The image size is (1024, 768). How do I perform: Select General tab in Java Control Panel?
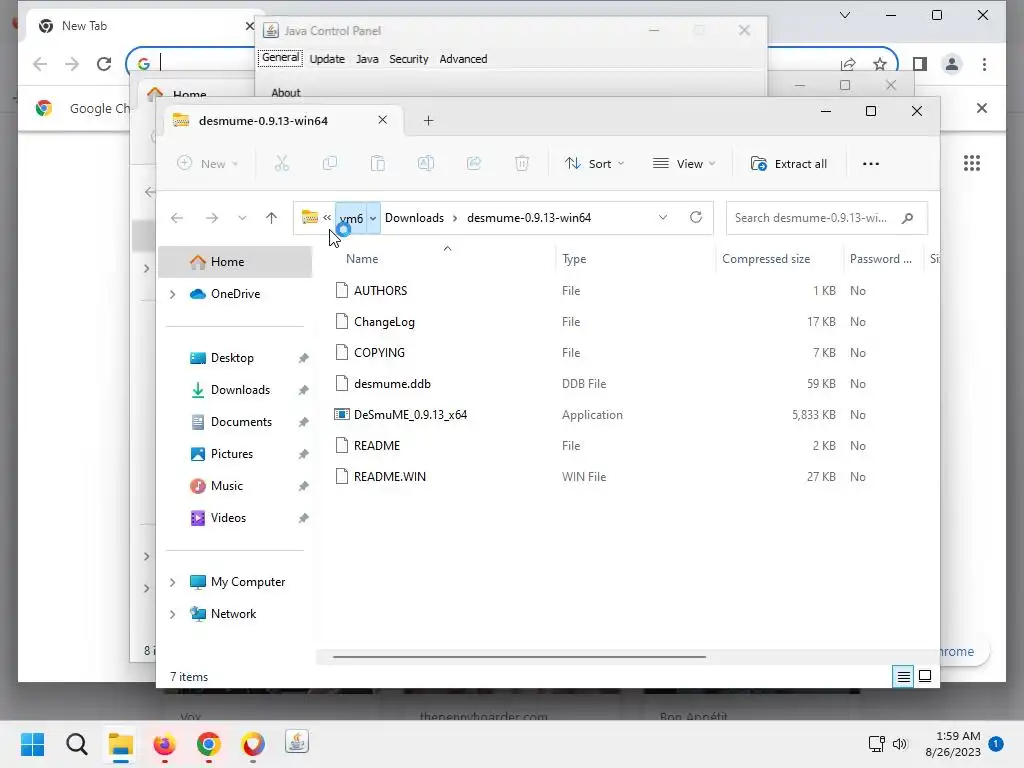click(x=281, y=58)
